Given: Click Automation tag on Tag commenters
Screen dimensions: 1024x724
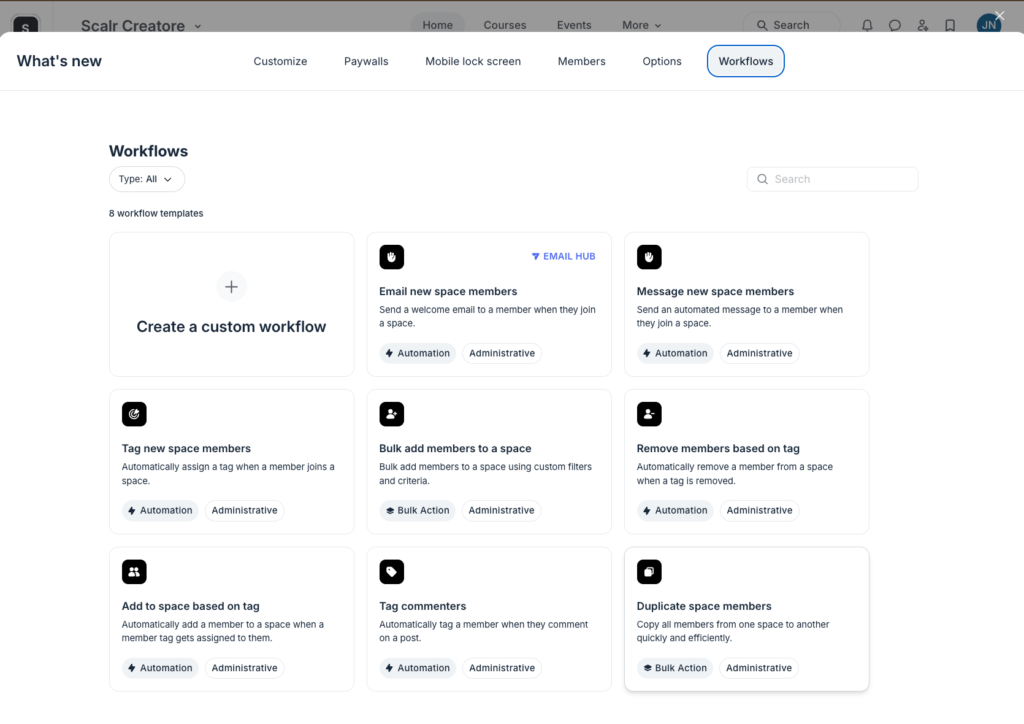Looking at the screenshot, I should pos(417,668).
